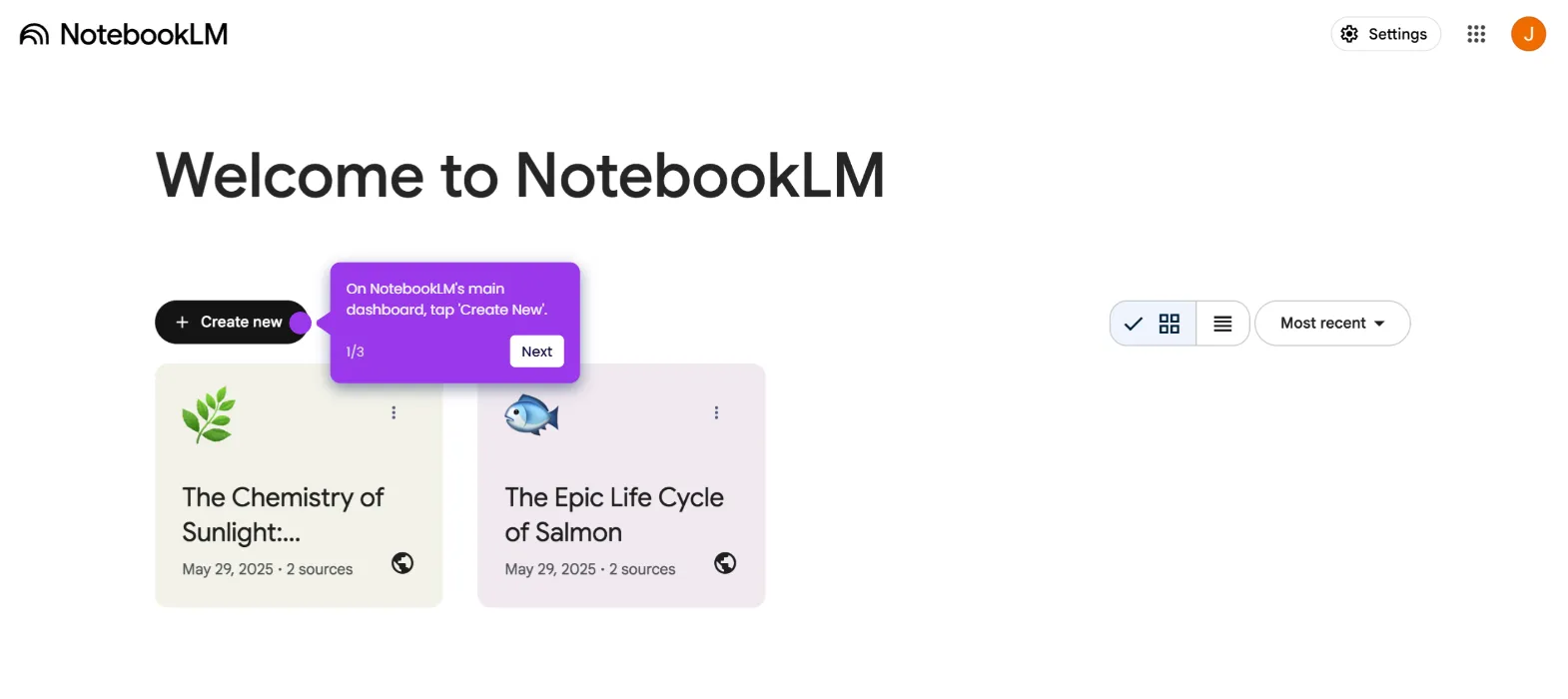Open the Chemistry of Sunlight notebook's three-dot menu
Viewport: 1568px width, 699px height.
(x=393, y=412)
